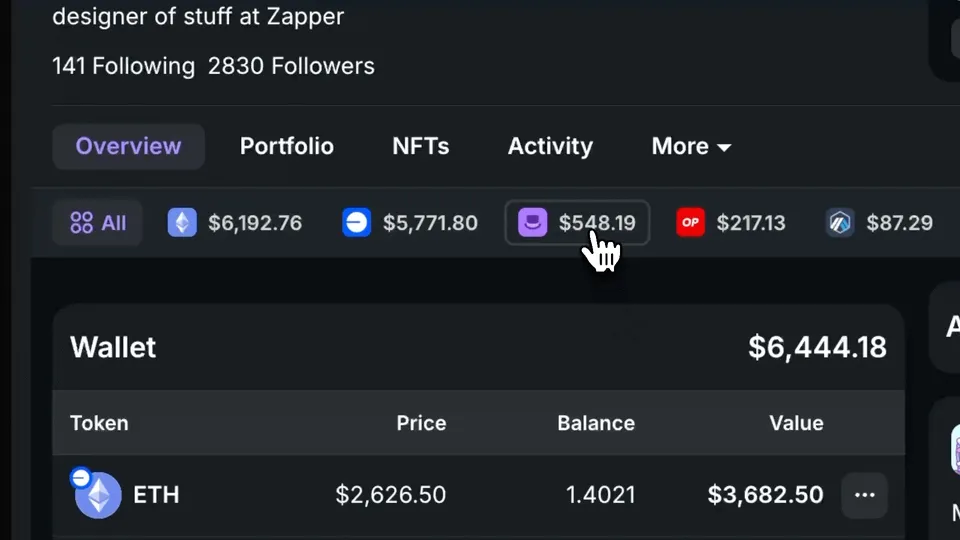Open the NFTs tab

tap(420, 146)
